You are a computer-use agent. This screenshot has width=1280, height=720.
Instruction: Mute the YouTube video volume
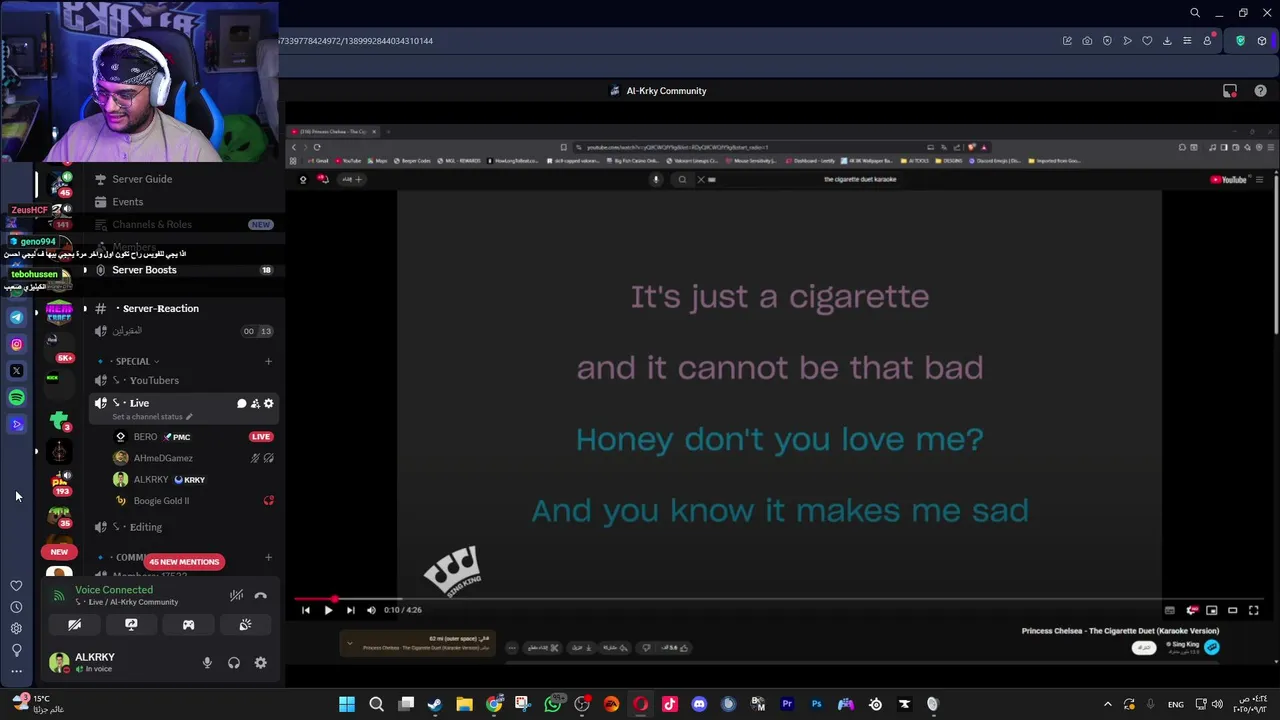tap(371, 610)
